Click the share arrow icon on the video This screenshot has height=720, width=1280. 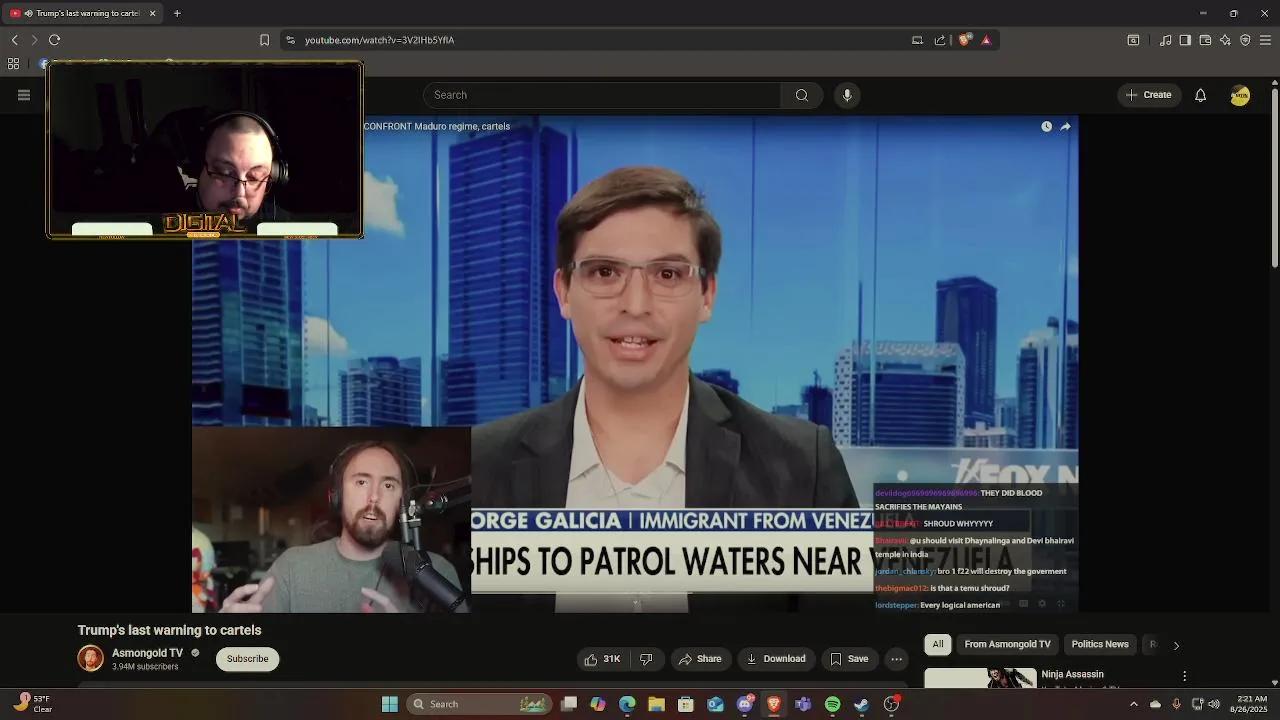(x=1065, y=126)
